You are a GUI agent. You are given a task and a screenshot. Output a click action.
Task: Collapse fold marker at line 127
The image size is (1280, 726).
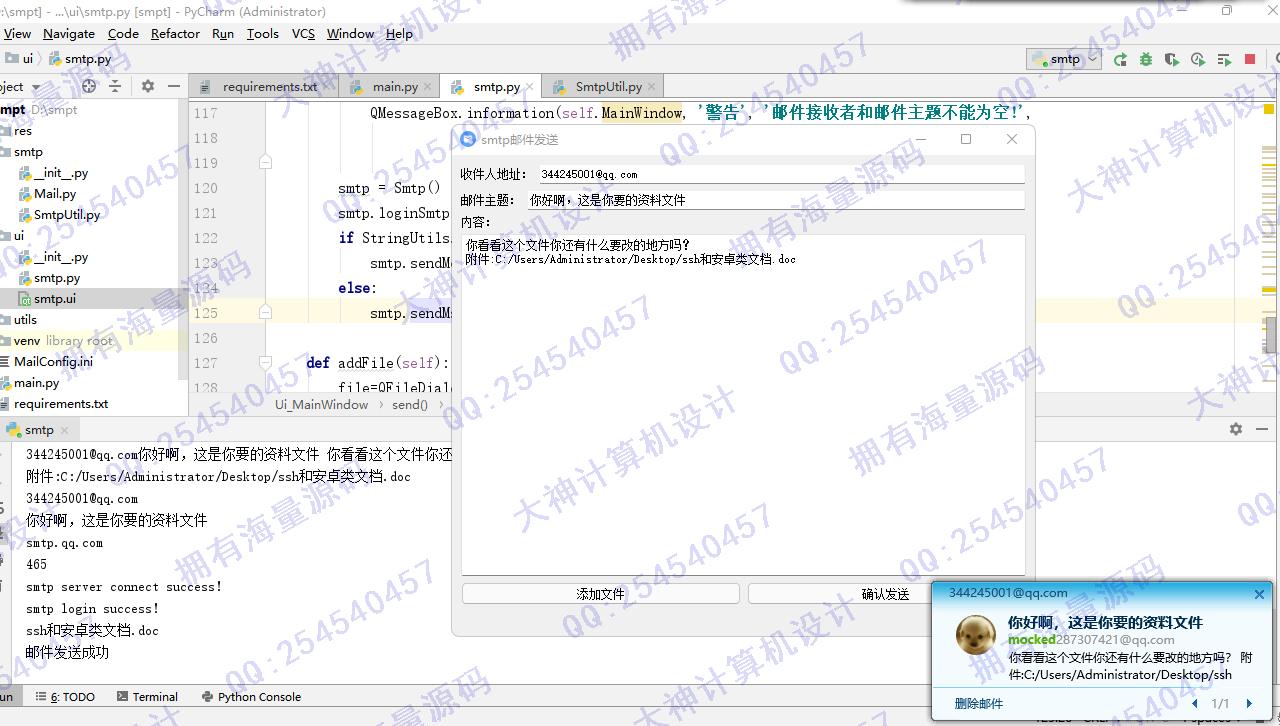coord(265,362)
